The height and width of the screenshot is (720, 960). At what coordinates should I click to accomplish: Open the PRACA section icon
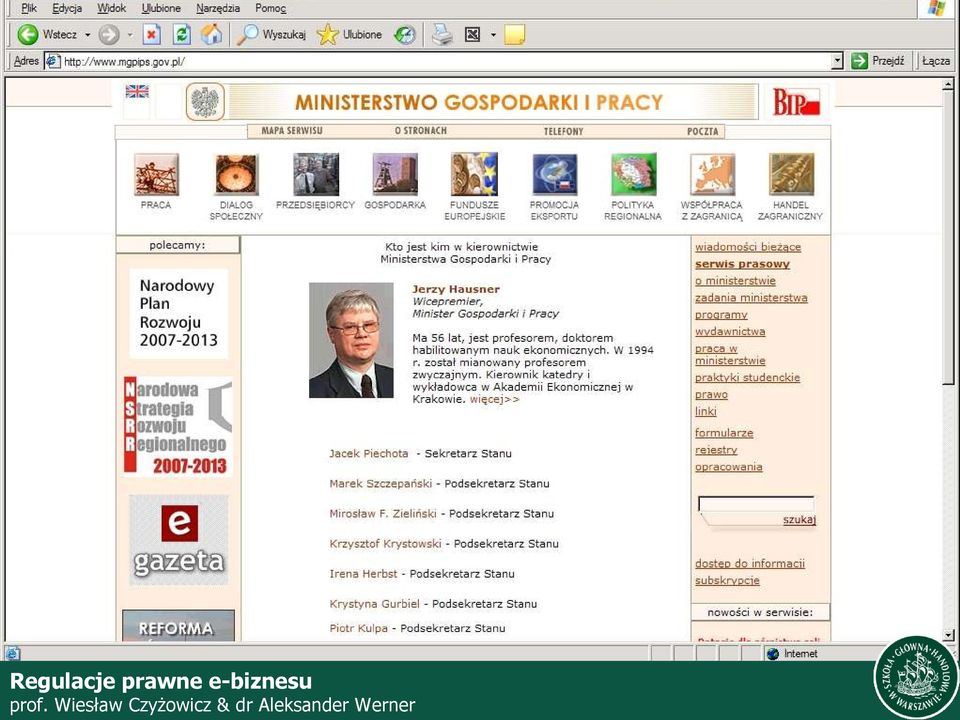[x=156, y=174]
